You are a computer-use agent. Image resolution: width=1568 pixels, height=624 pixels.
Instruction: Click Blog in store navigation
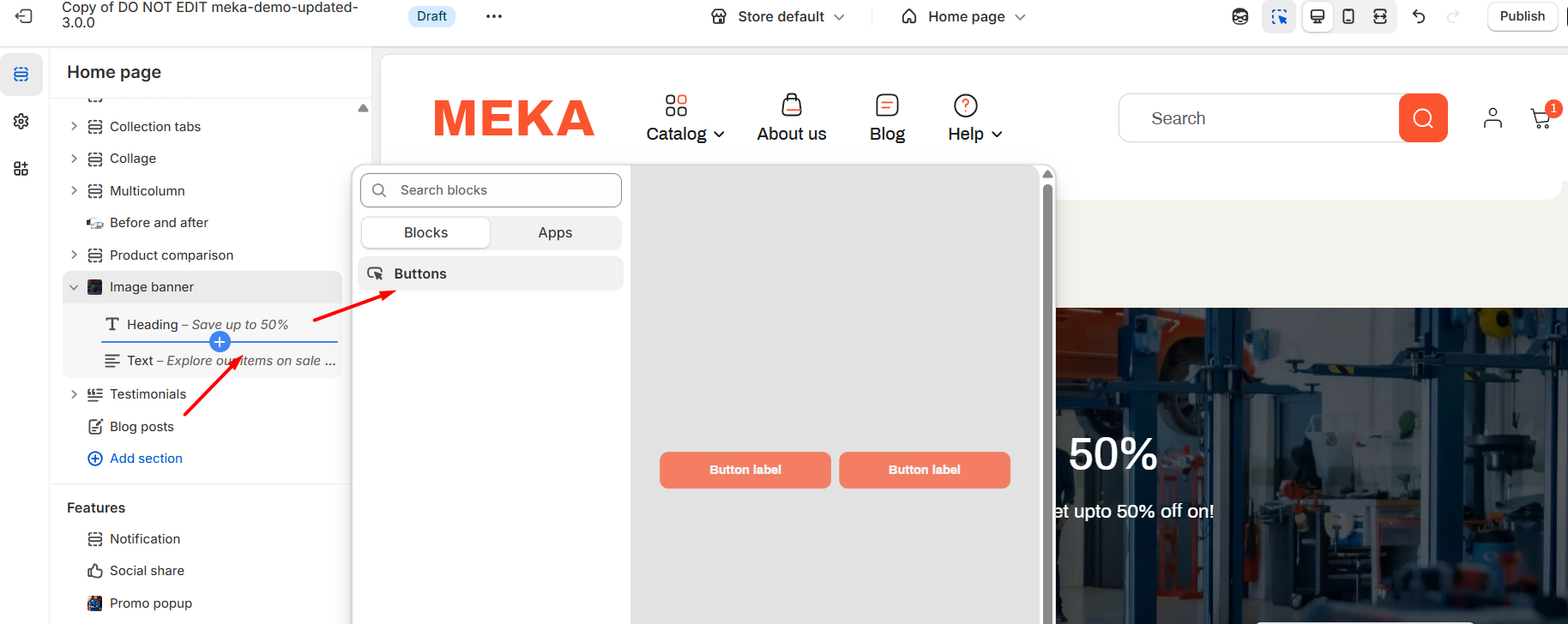tap(887, 118)
